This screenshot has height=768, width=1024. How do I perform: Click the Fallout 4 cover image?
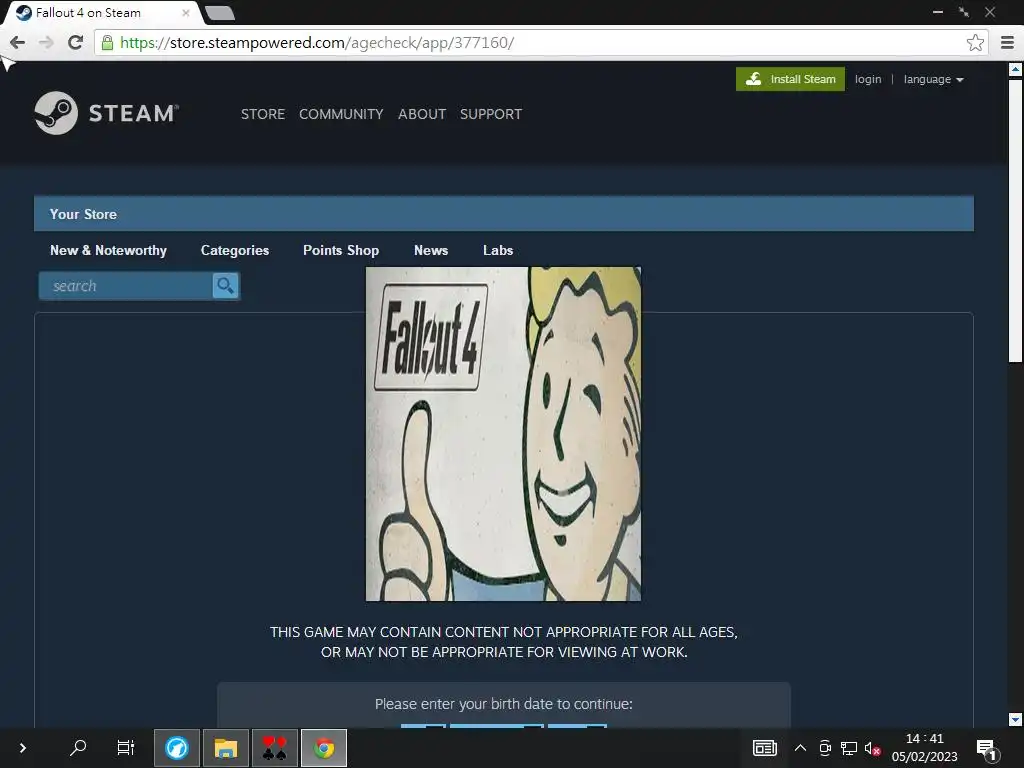click(x=503, y=434)
